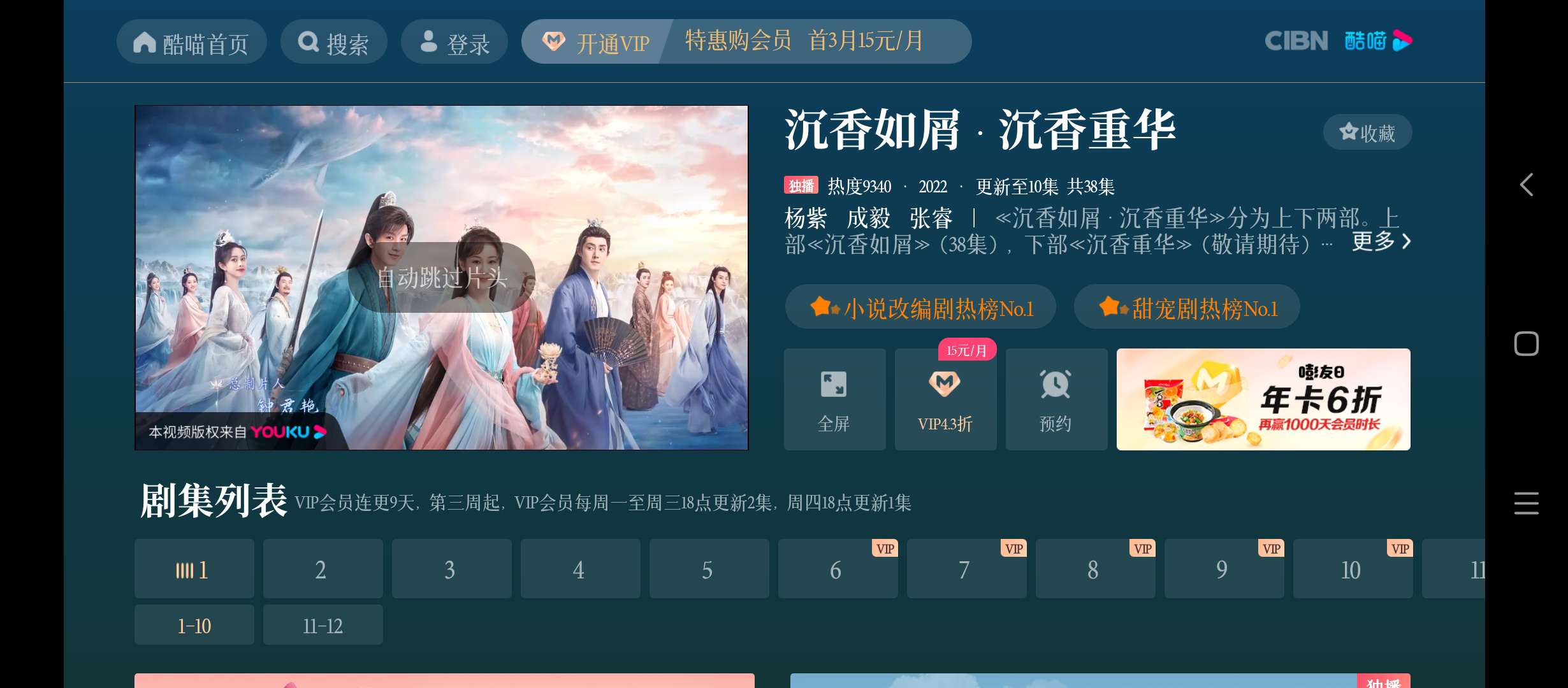Tap Android back chevron in navigation bar
The height and width of the screenshot is (688, 1568).
pos(1526,185)
